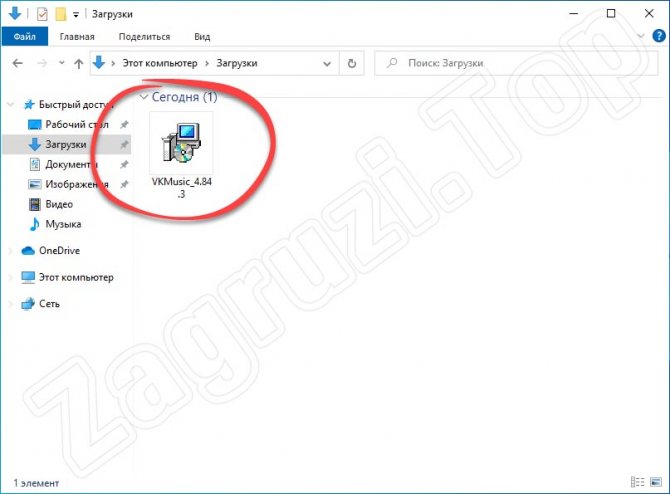
Task: Expand the Этот компьютер tree node
Action: [11, 277]
